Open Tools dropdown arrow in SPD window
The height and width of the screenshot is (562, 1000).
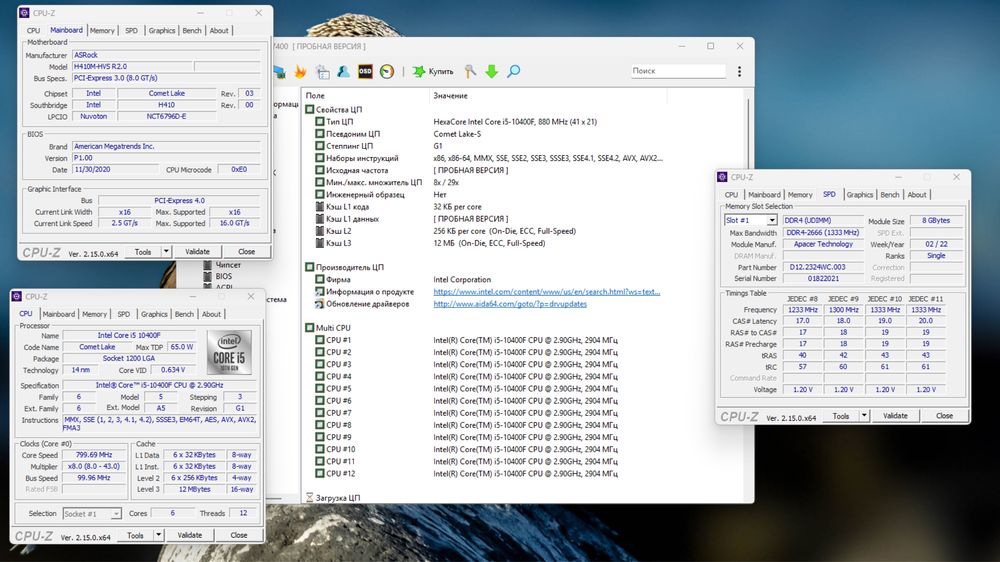(863, 416)
